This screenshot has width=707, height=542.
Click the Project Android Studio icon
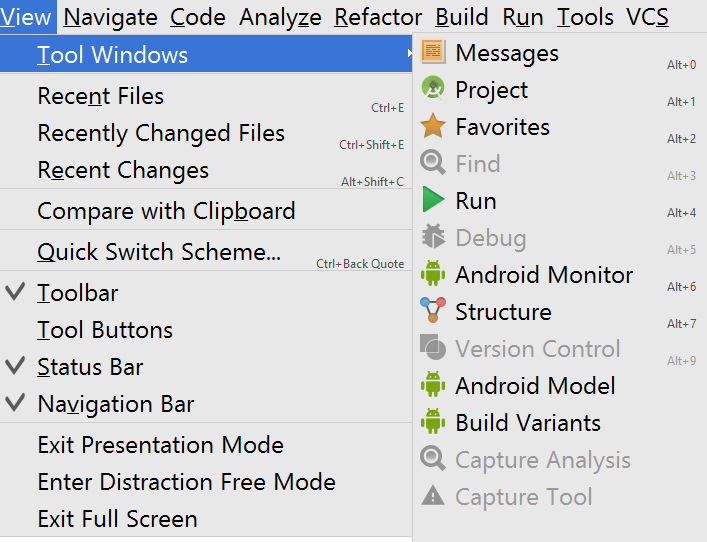[x=433, y=88]
